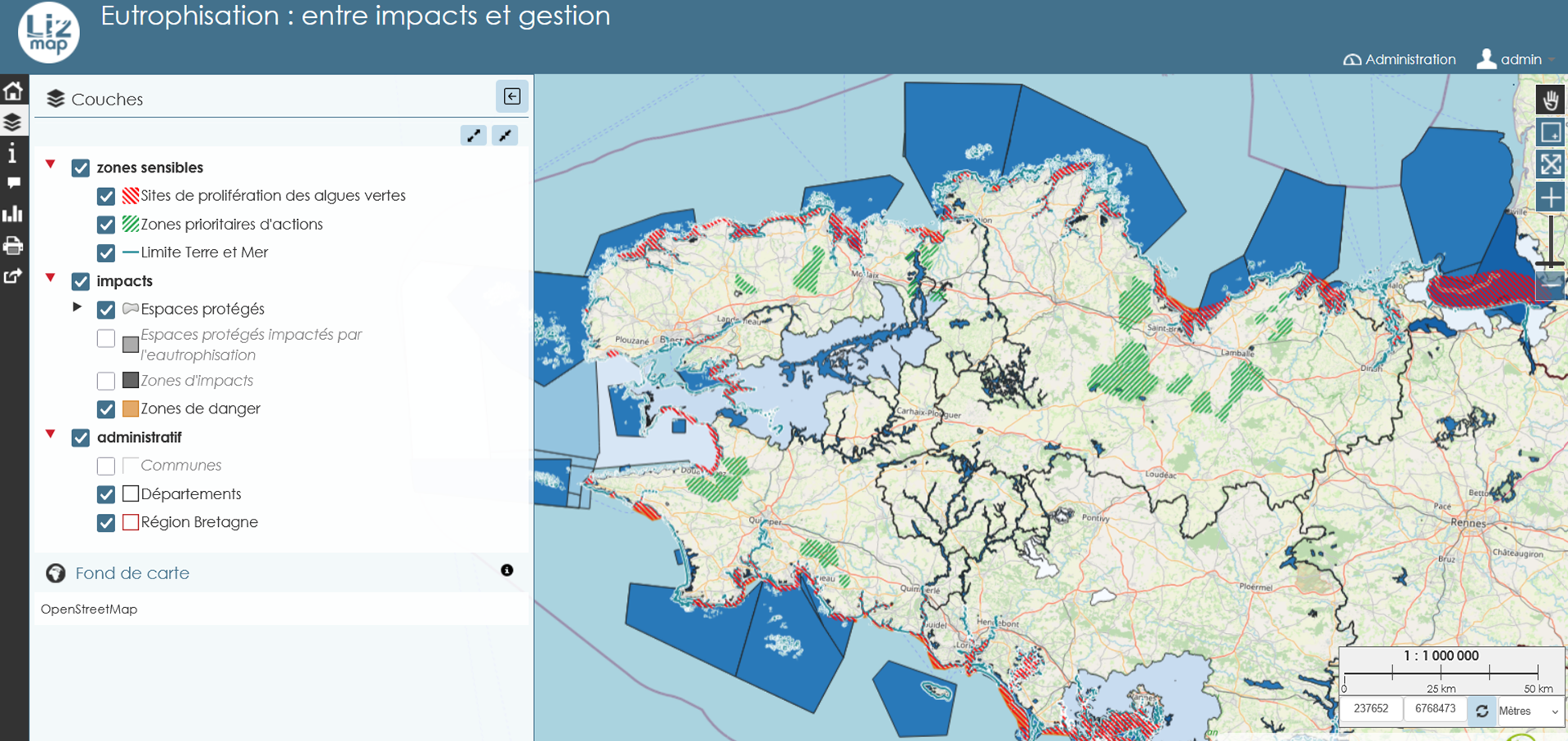Image resolution: width=1568 pixels, height=741 pixels.
Task: Enable the Communes layer checkbox
Action: (x=106, y=466)
